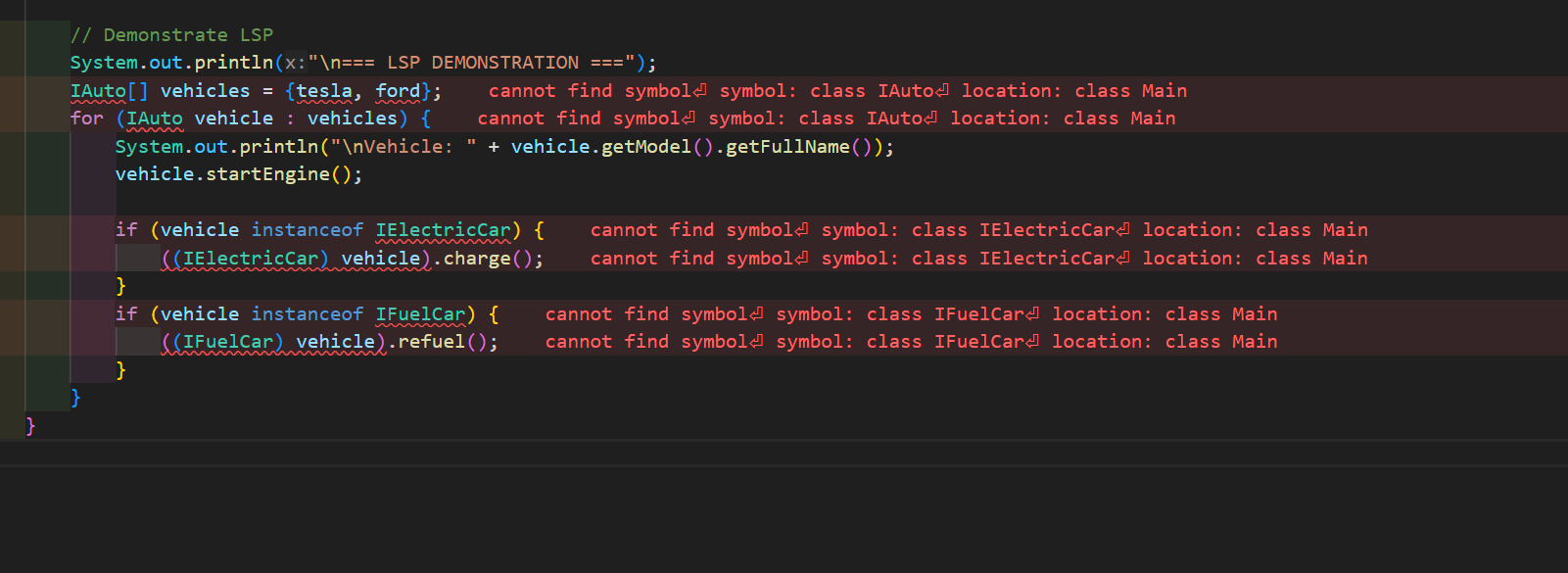Click the 'vehicle.startEngine();' statement
The height and width of the screenshot is (573, 1568).
click(239, 173)
